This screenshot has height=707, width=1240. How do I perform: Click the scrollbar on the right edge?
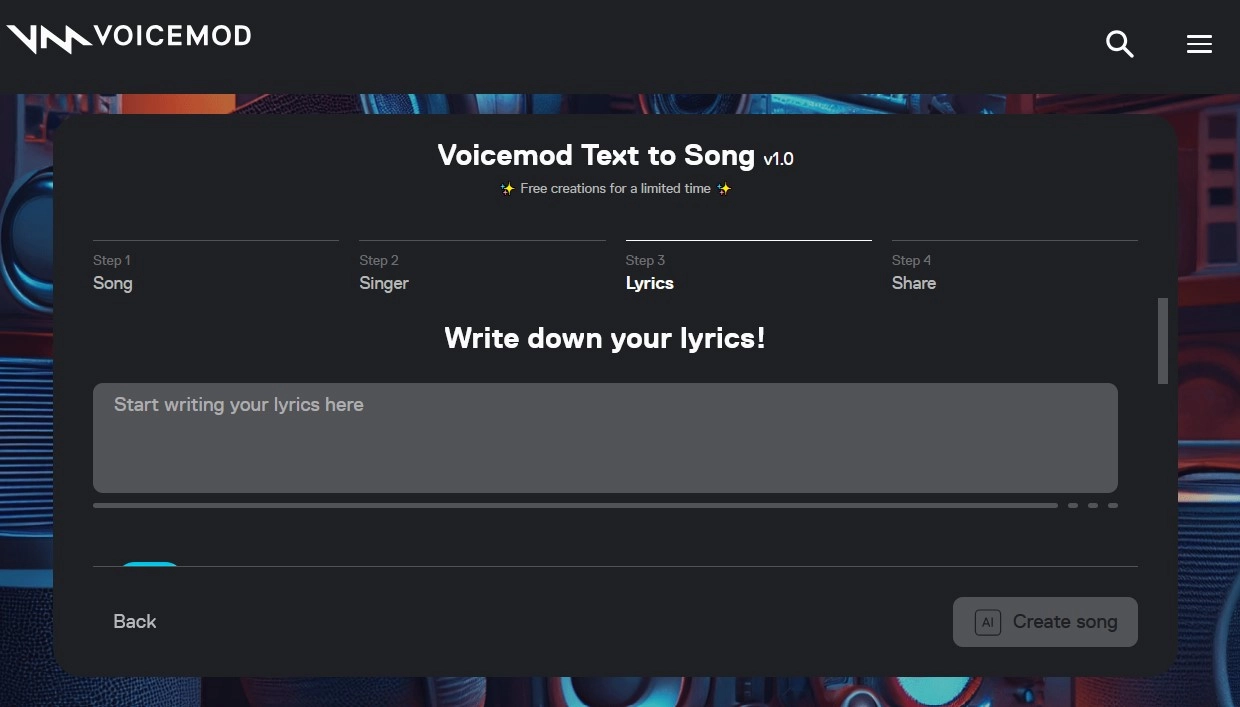click(1163, 341)
